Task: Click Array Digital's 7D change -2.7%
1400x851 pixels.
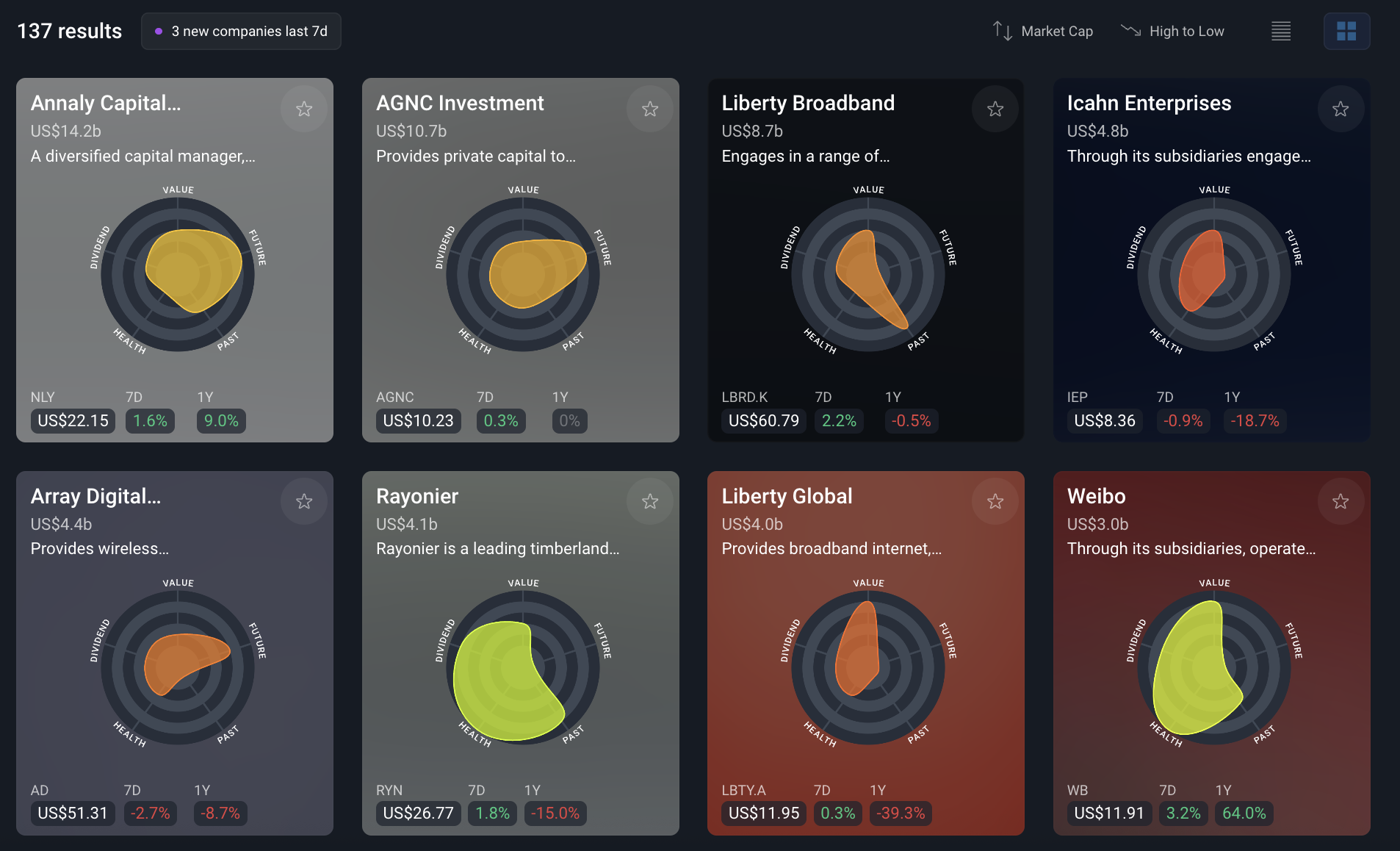Action: tap(150, 813)
